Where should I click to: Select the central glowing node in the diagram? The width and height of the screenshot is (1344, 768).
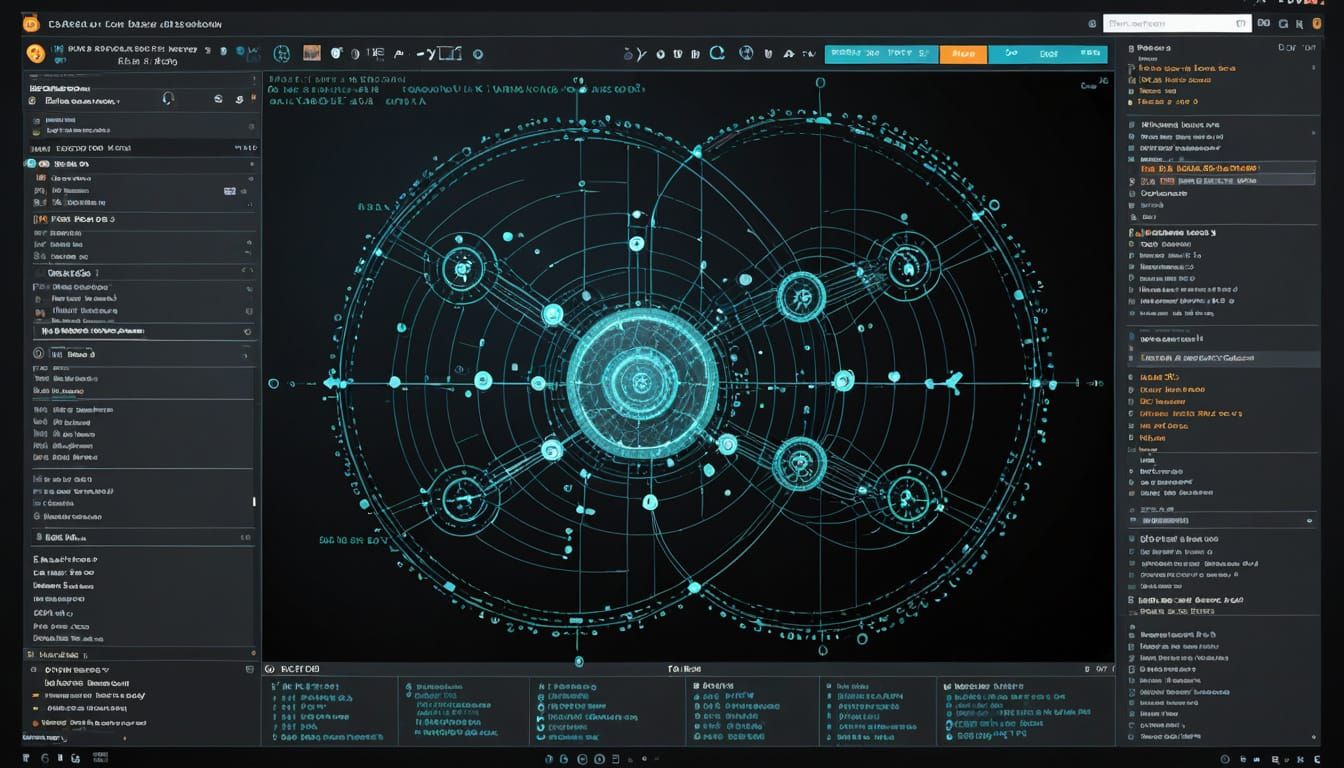[x=641, y=381]
